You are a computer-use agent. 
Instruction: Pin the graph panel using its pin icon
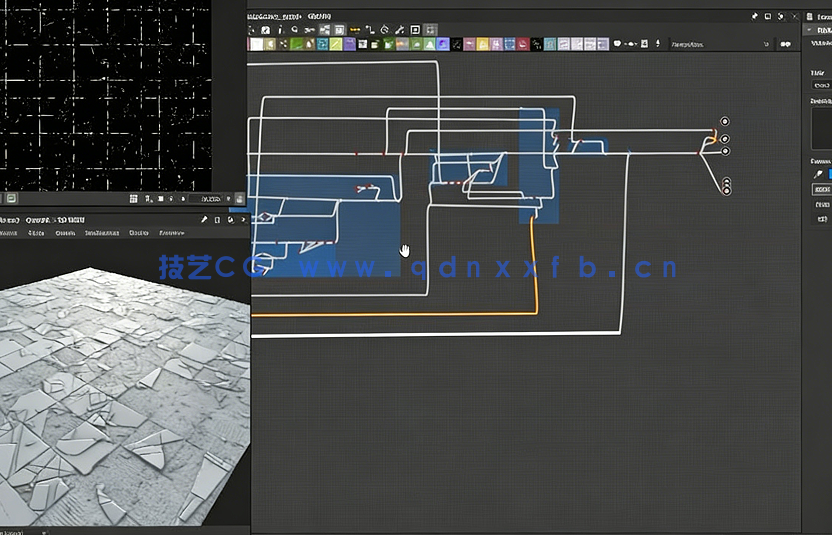click(755, 16)
